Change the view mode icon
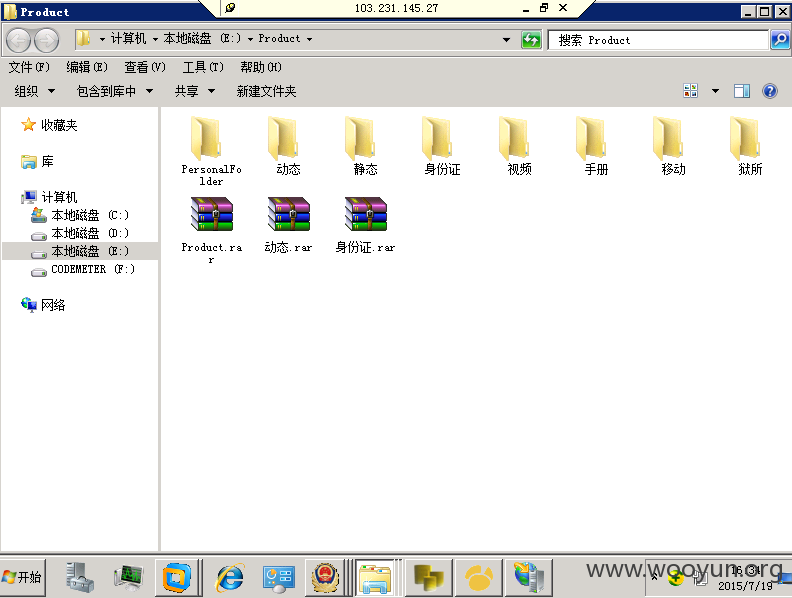Image resolution: width=792 pixels, height=598 pixels. (690, 91)
